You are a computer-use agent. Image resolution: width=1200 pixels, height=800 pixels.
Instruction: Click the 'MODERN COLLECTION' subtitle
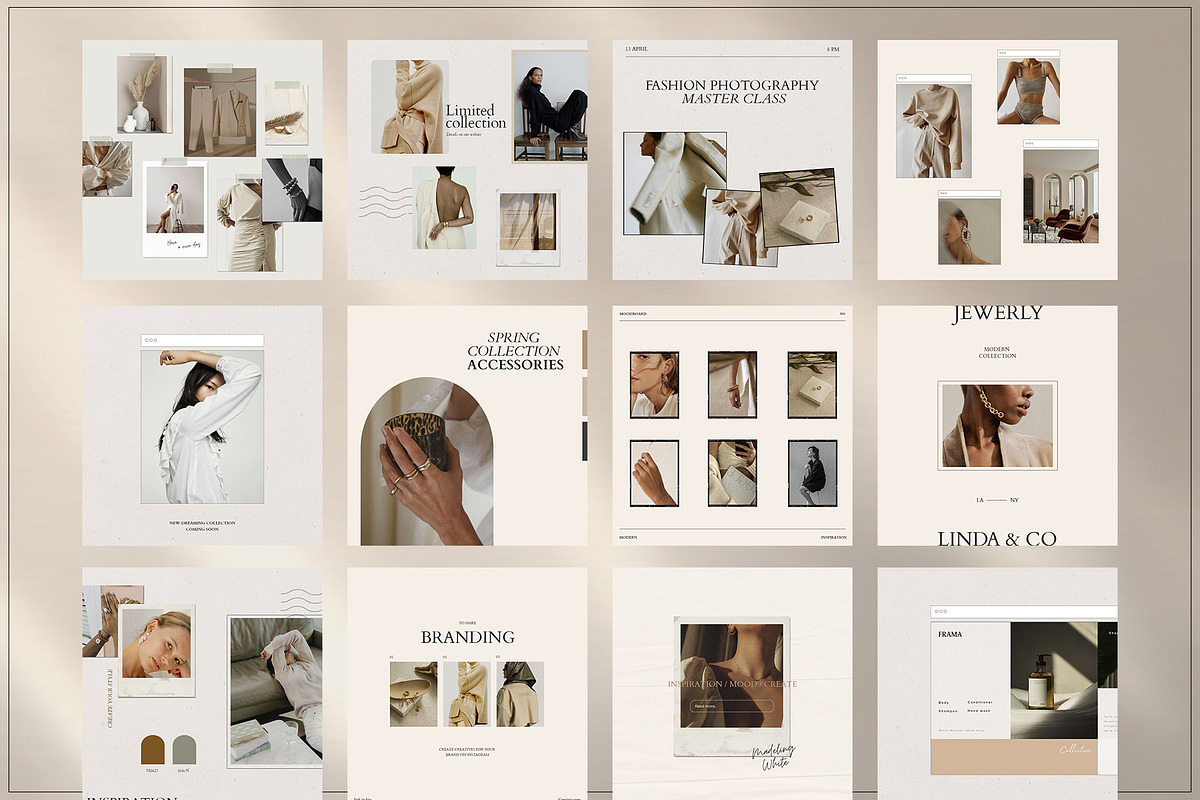coord(997,353)
